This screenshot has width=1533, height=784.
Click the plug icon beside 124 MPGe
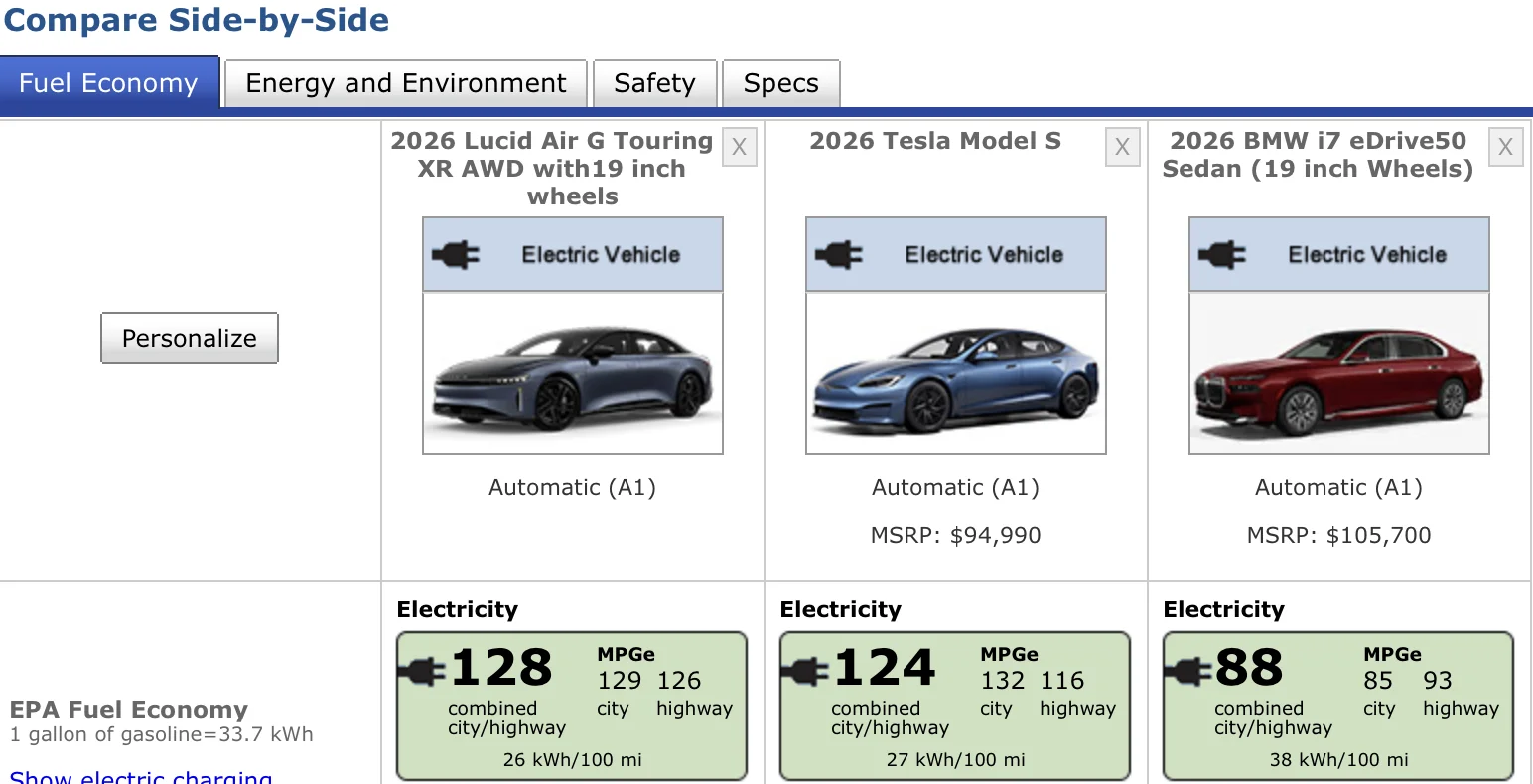[806, 672]
